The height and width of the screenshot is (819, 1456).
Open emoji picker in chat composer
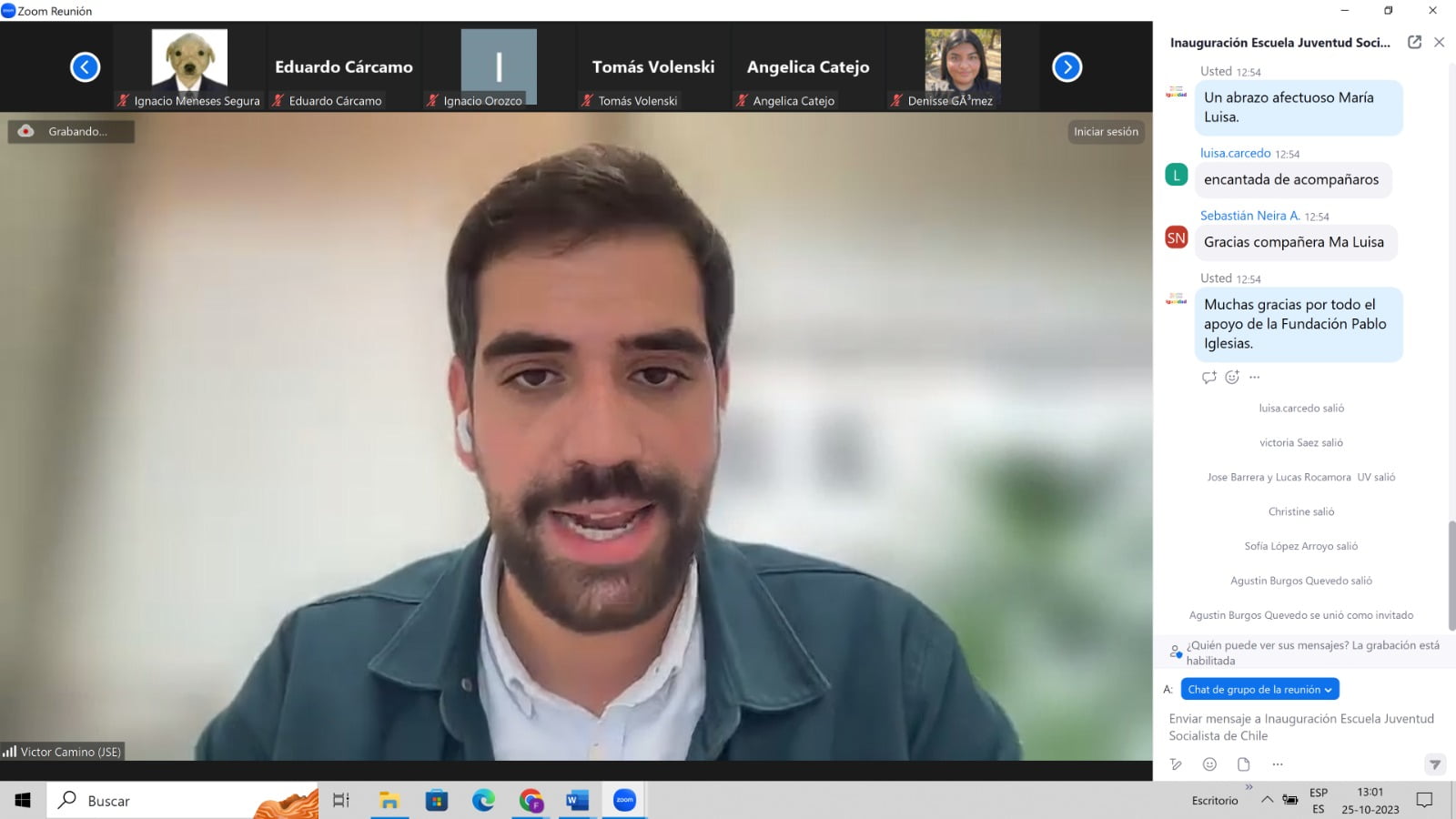1209,764
